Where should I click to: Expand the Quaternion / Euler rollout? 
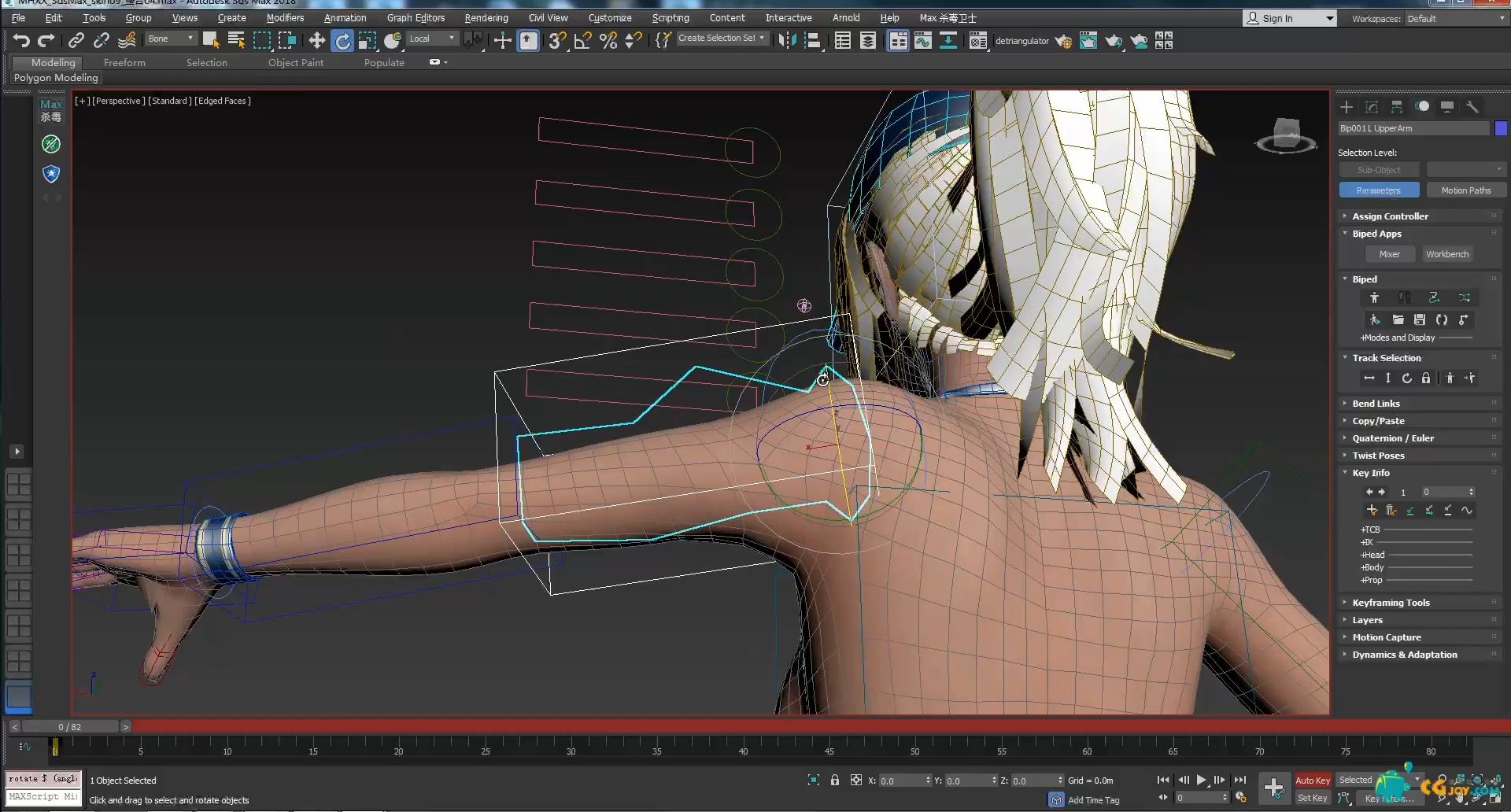pos(1420,438)
